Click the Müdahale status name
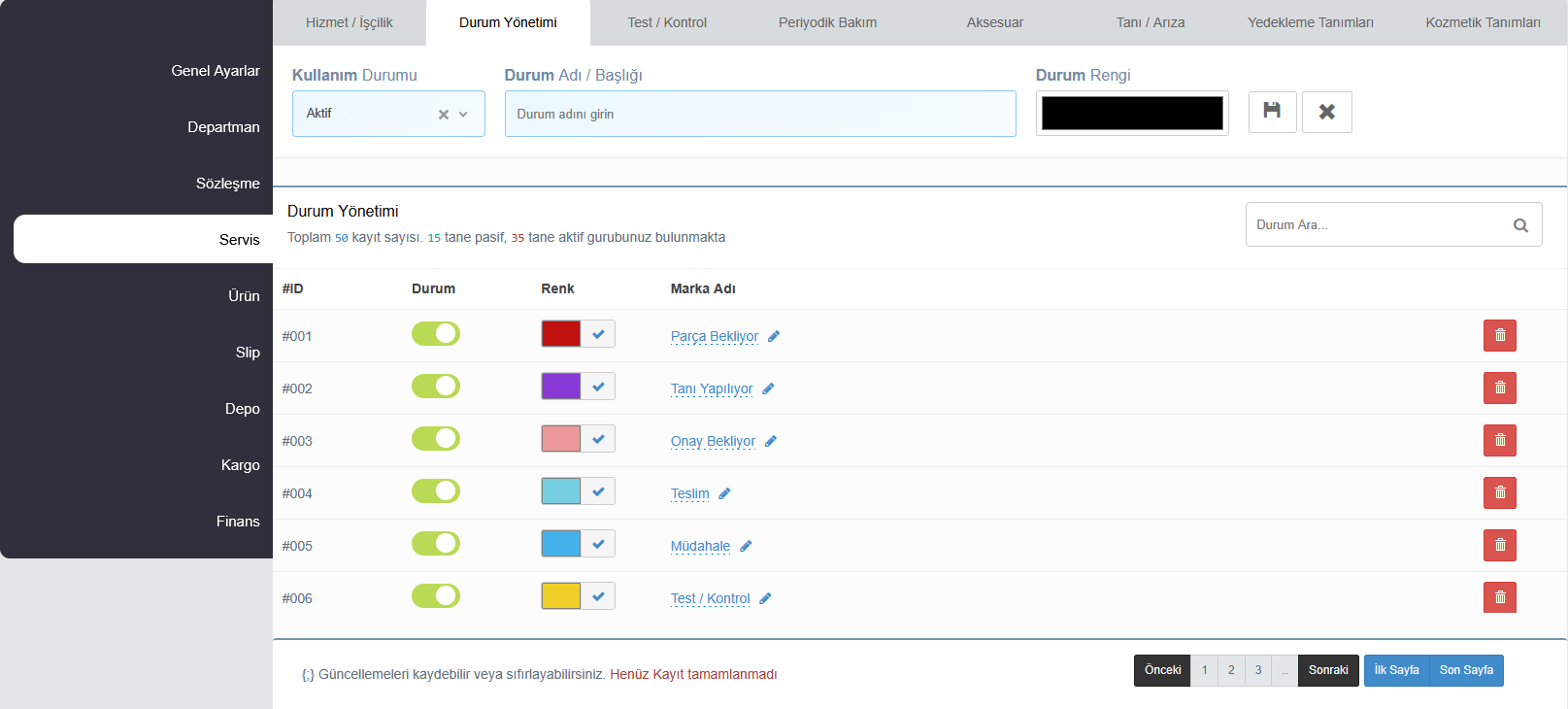1568x709 pixels. pos(700,546)
